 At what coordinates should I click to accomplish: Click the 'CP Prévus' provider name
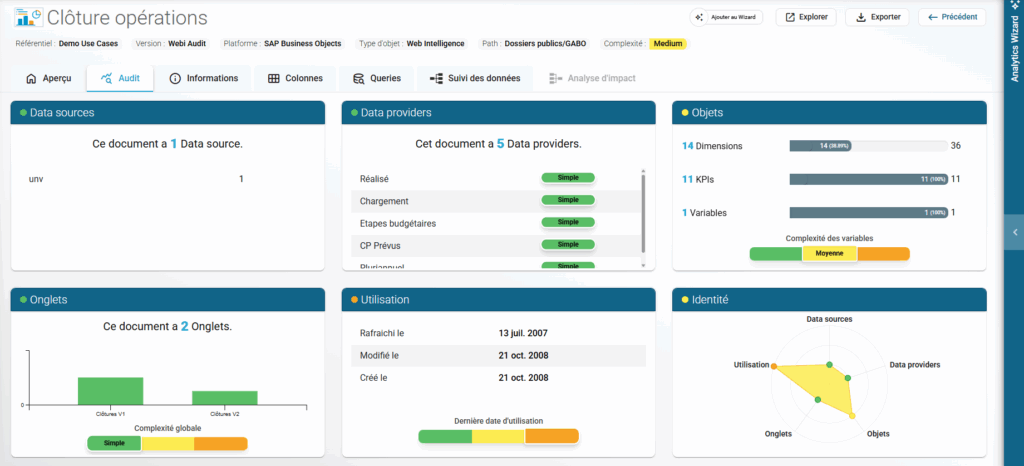point(380,245)
